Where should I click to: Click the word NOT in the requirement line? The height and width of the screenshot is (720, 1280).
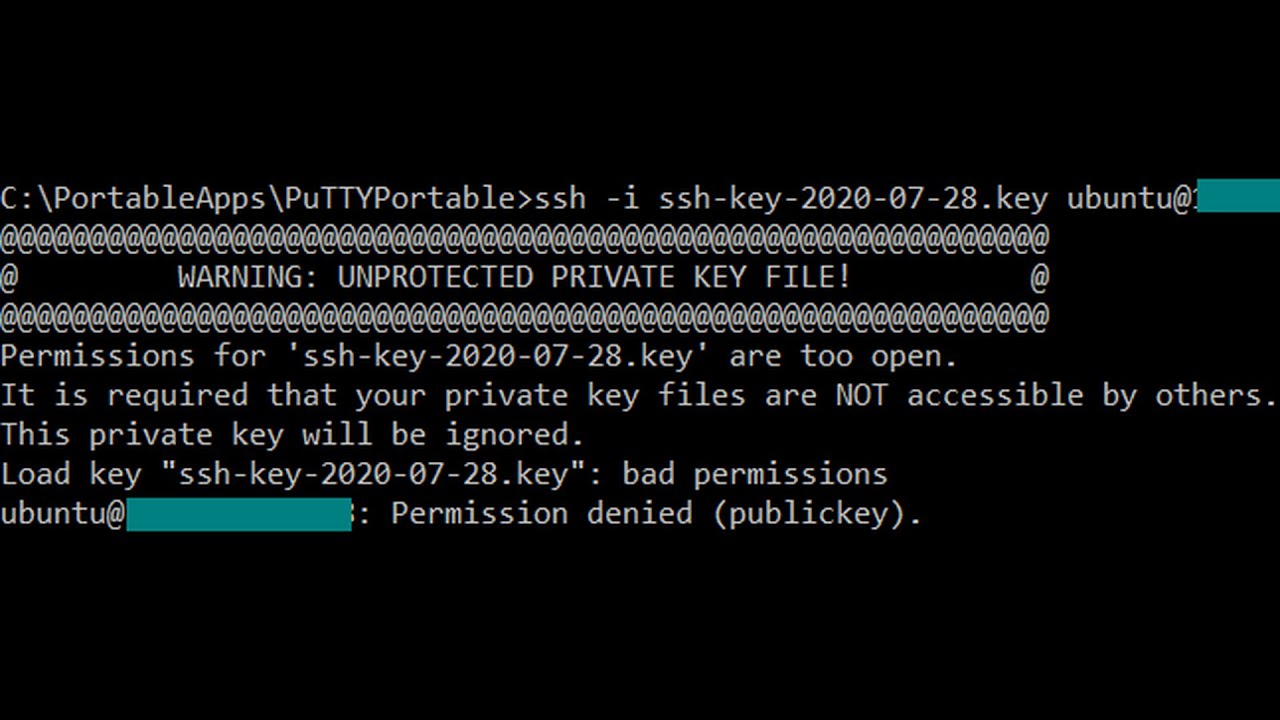[861, 395]
